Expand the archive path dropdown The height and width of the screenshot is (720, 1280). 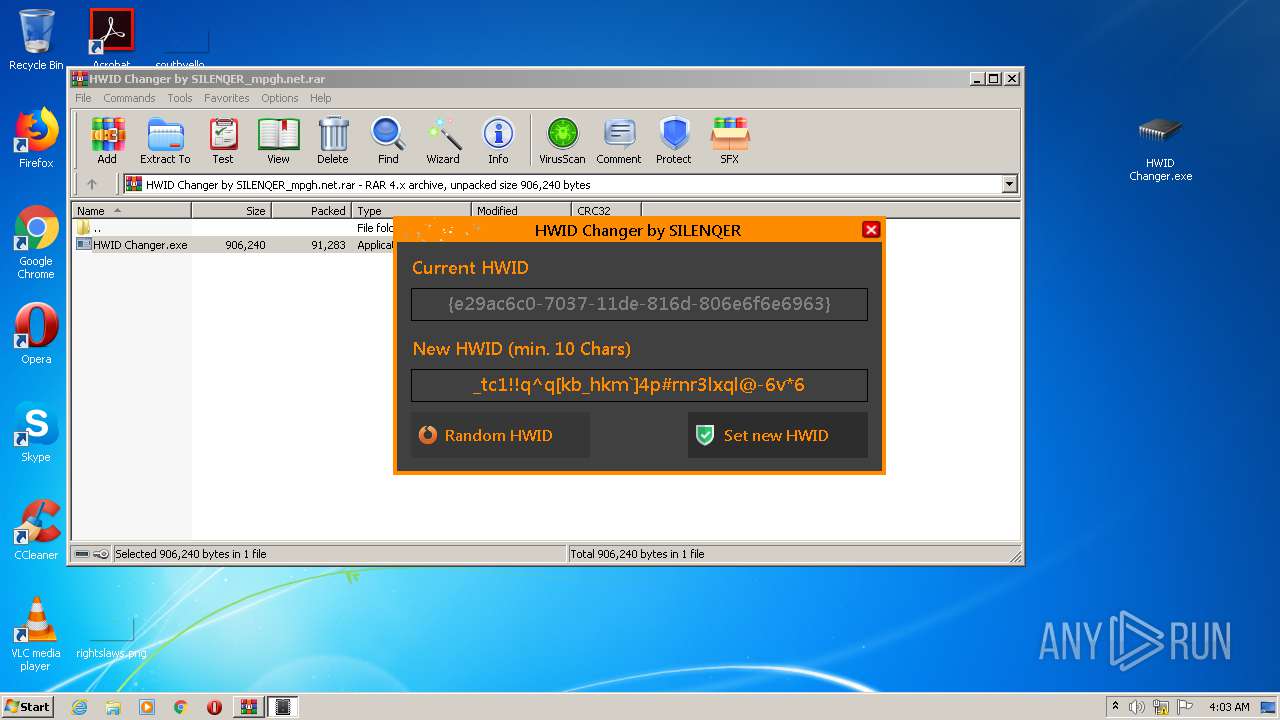tap(1009, 184)
